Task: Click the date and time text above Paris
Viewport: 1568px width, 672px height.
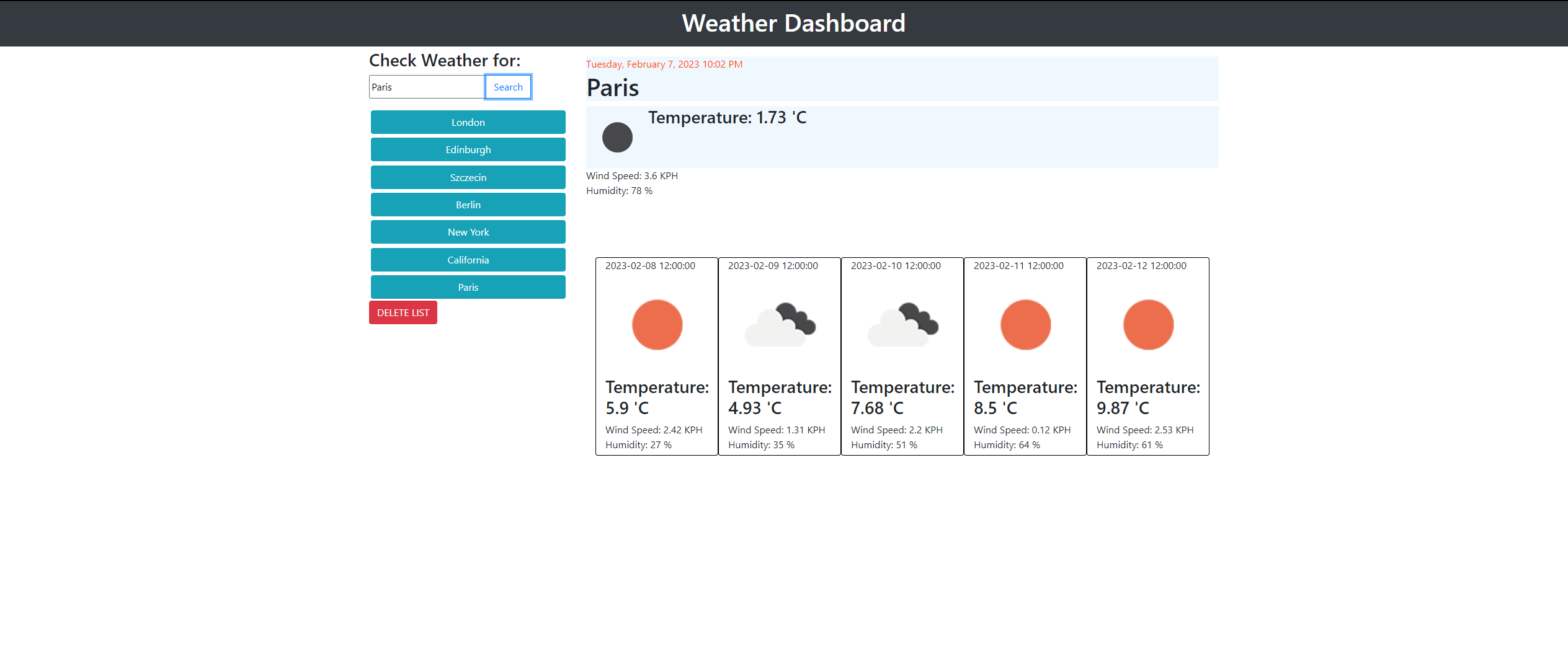Action: coord(664,64)
